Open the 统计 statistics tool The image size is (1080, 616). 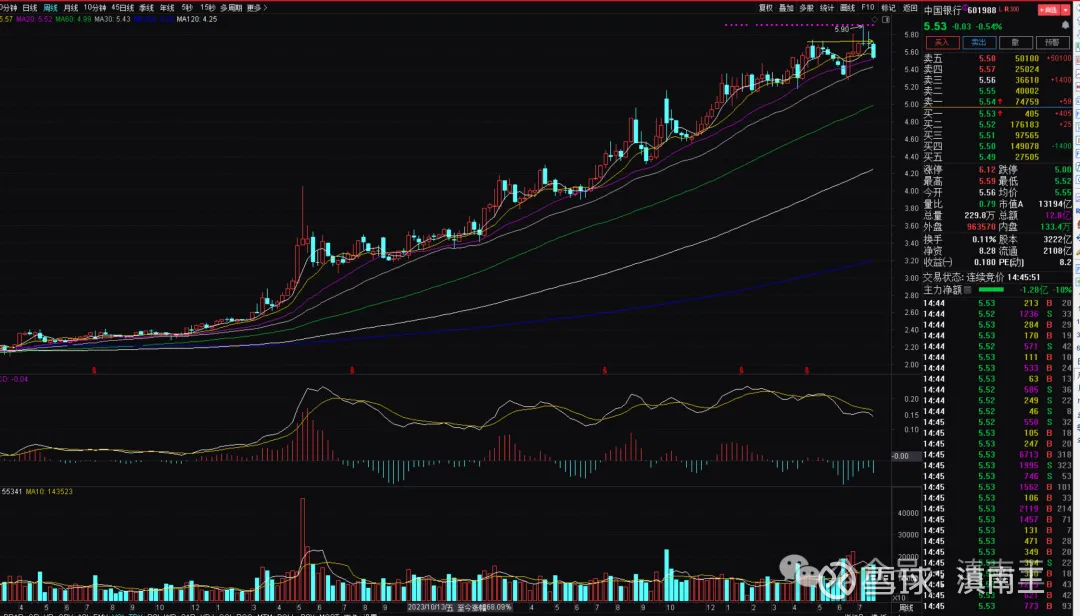[x=827, y=8]
